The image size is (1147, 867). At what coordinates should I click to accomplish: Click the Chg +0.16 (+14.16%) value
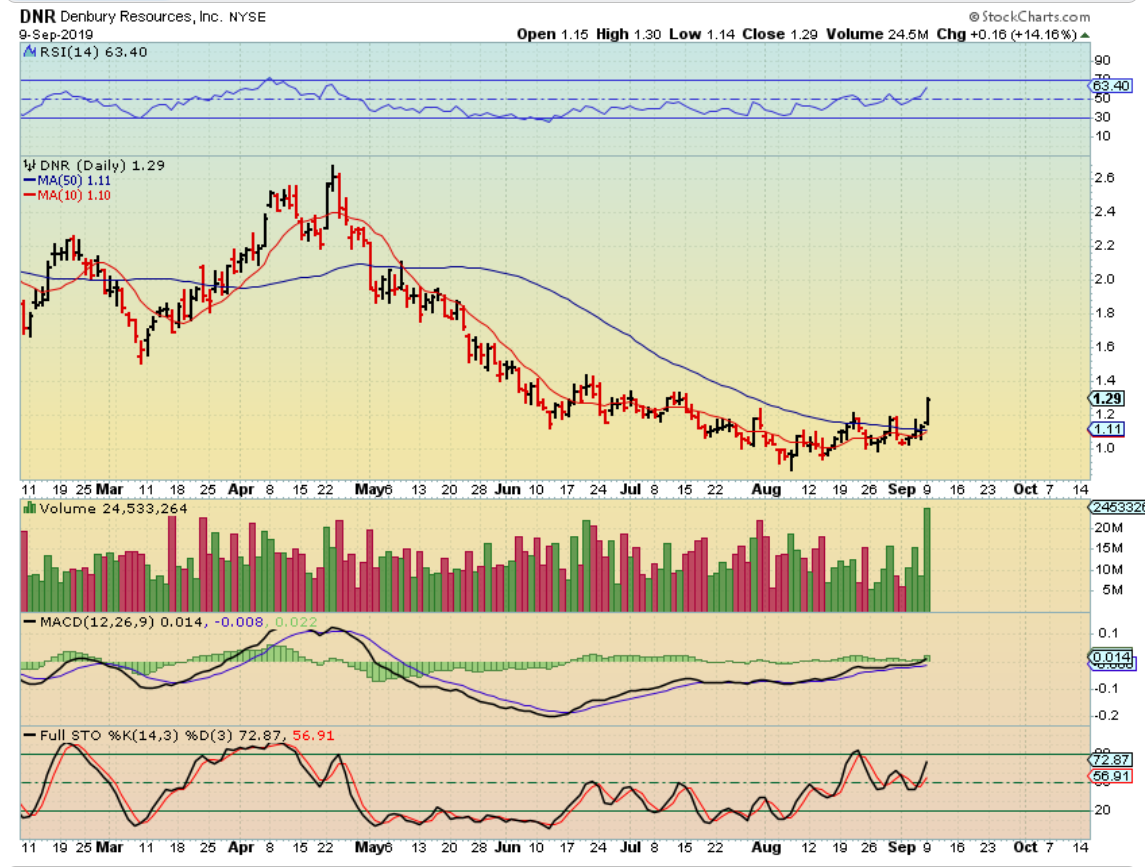coord(1007,34)
